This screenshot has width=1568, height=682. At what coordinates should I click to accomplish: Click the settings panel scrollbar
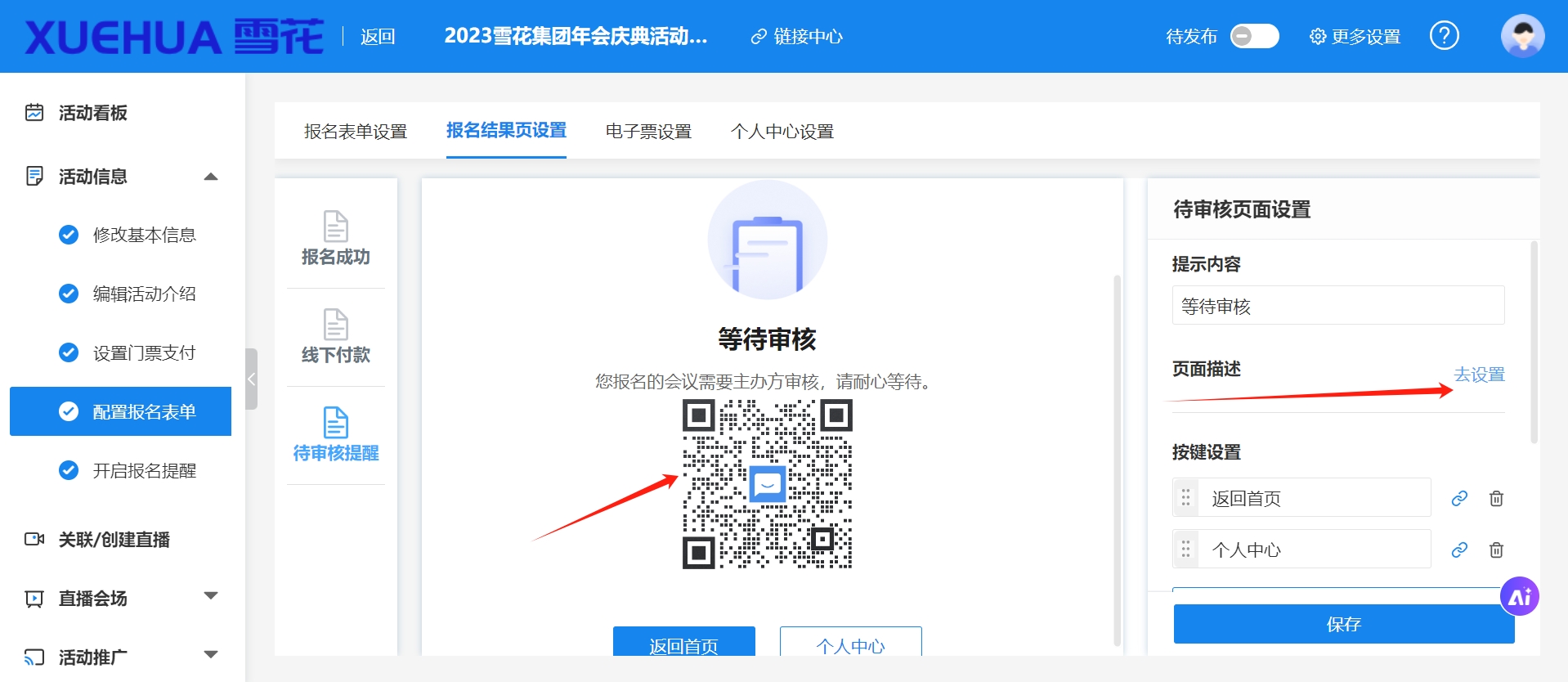click(x=1534, y=342)
